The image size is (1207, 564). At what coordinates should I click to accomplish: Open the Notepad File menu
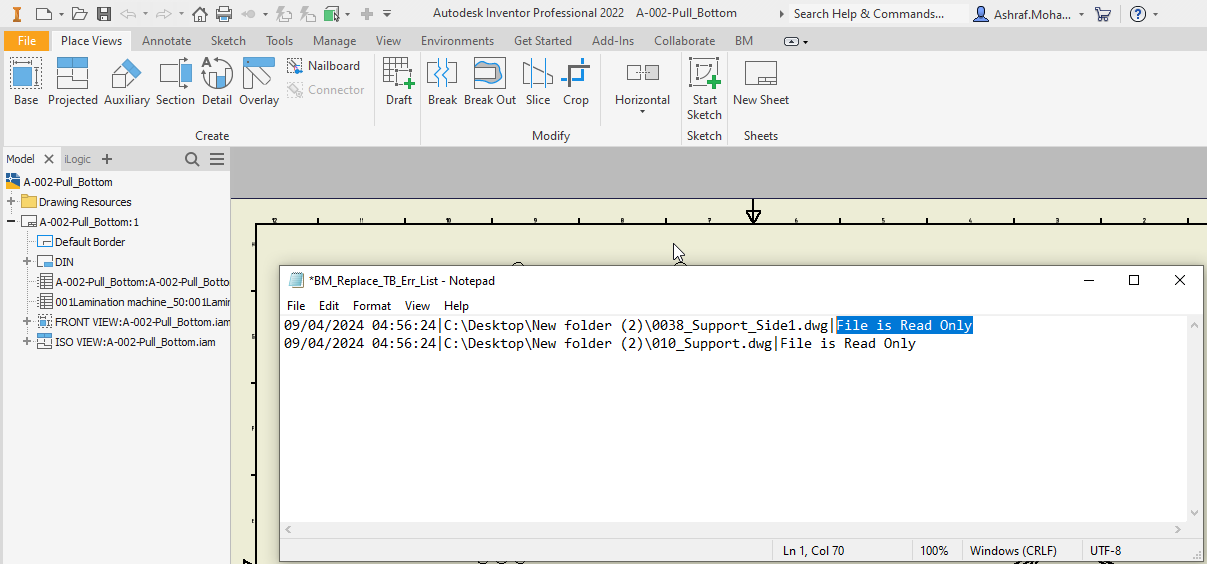click(296, 306)
